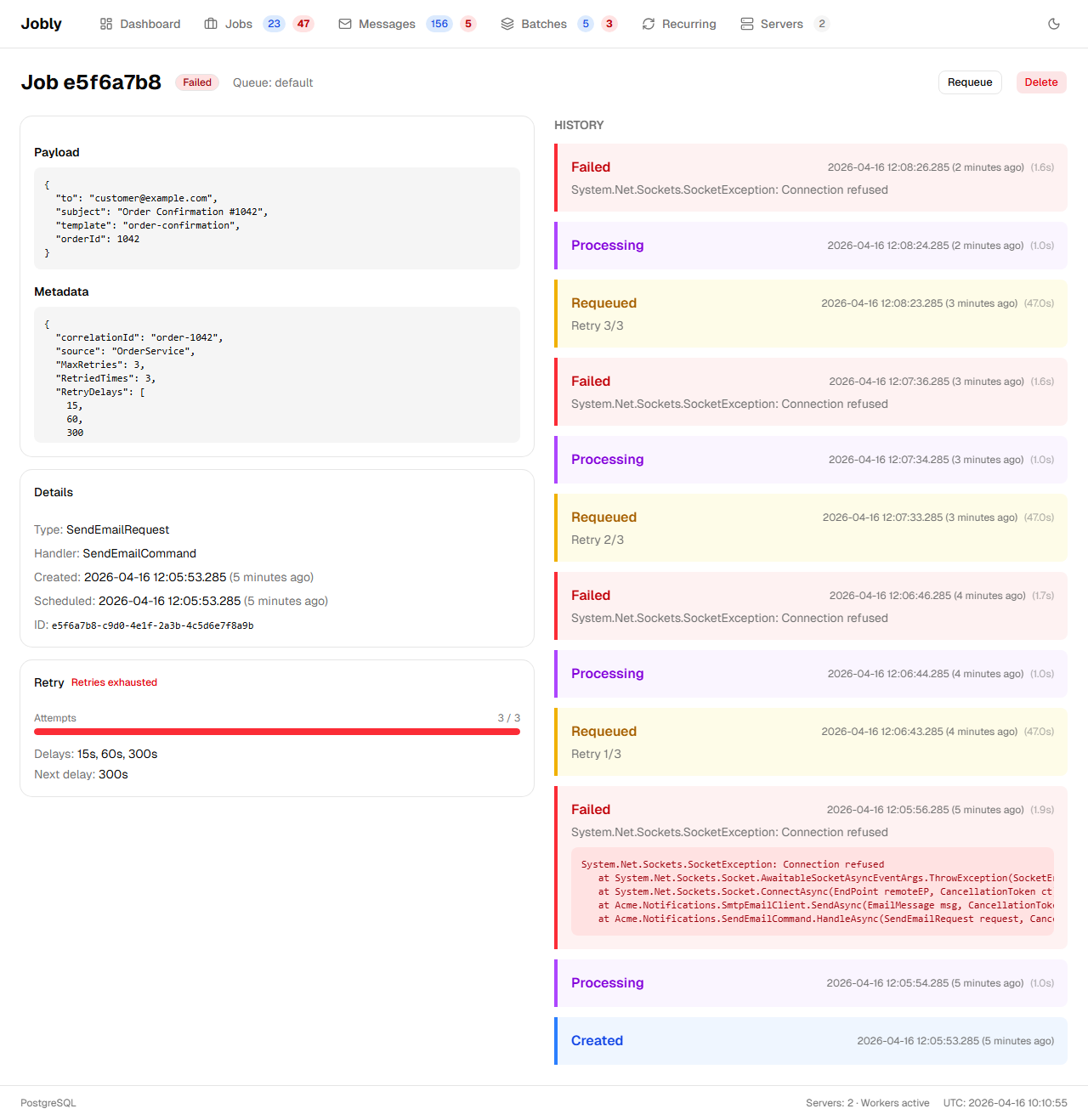Click the job ID GUID text

pyautogui.click(x=152, y=625)
